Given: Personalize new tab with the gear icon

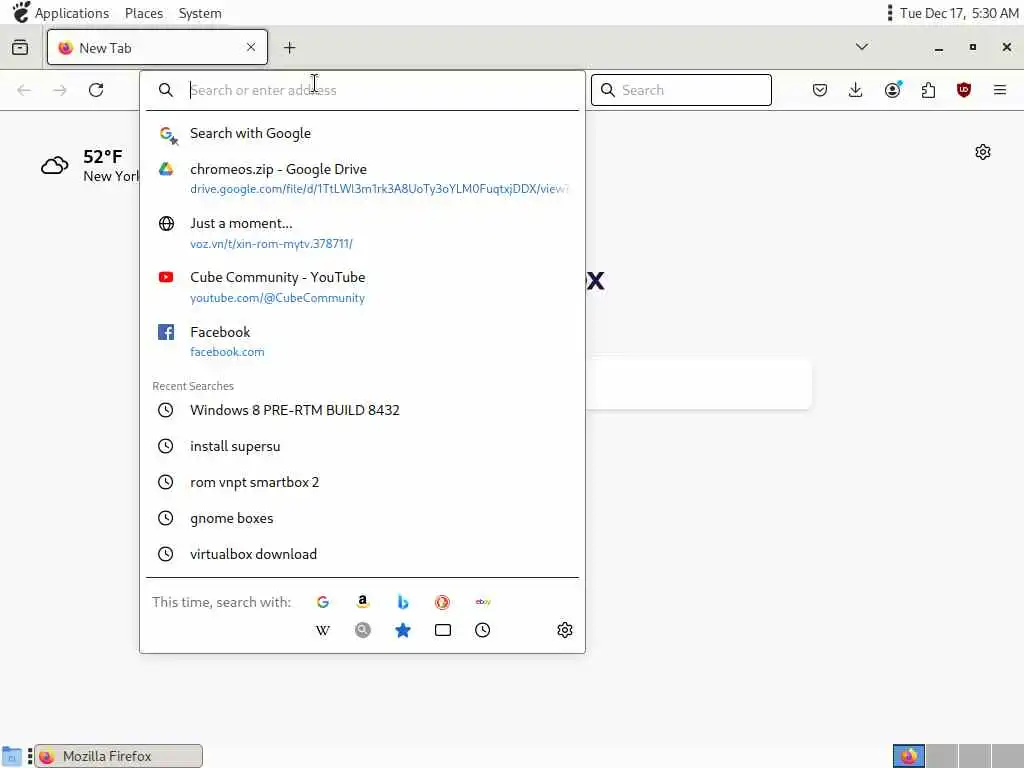Looking at the screenshot, I should [983, 152].
